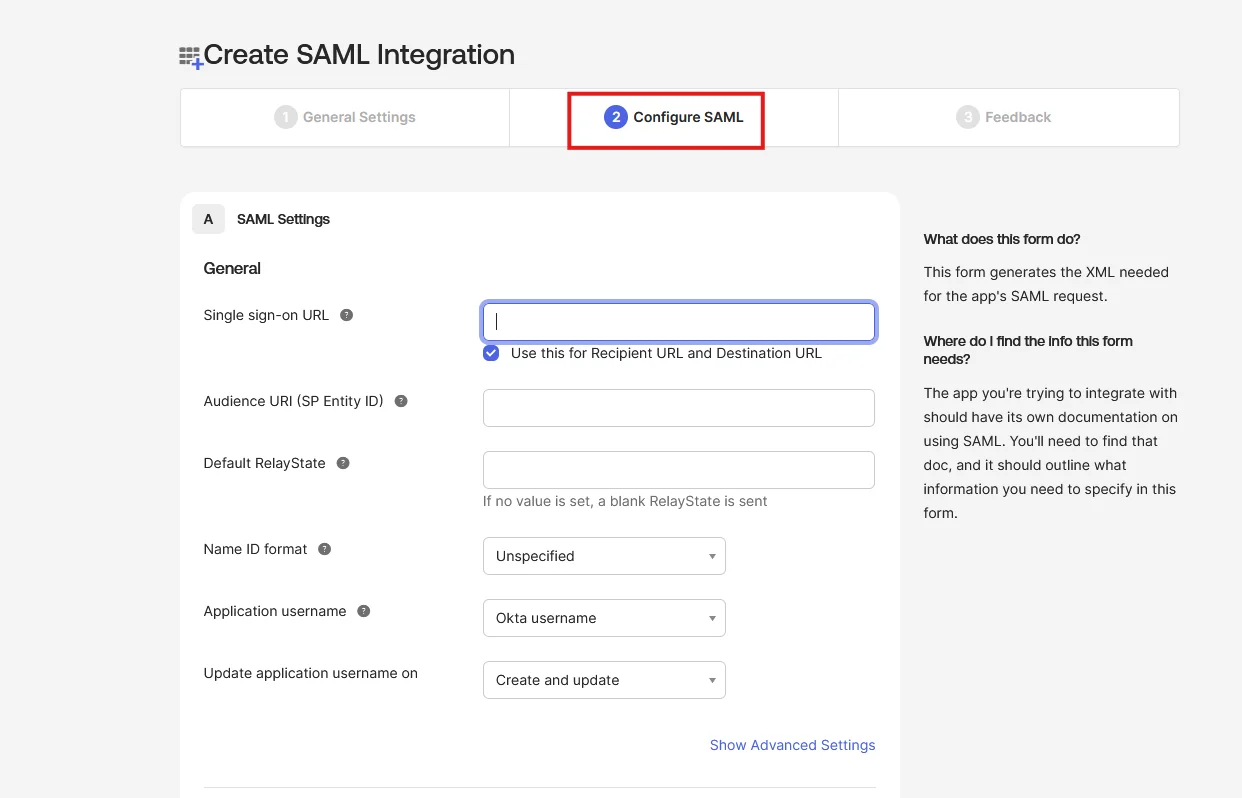Click the help icon beside Audience URI
This screenshot has width=1242, height=798.
[400, 400]
